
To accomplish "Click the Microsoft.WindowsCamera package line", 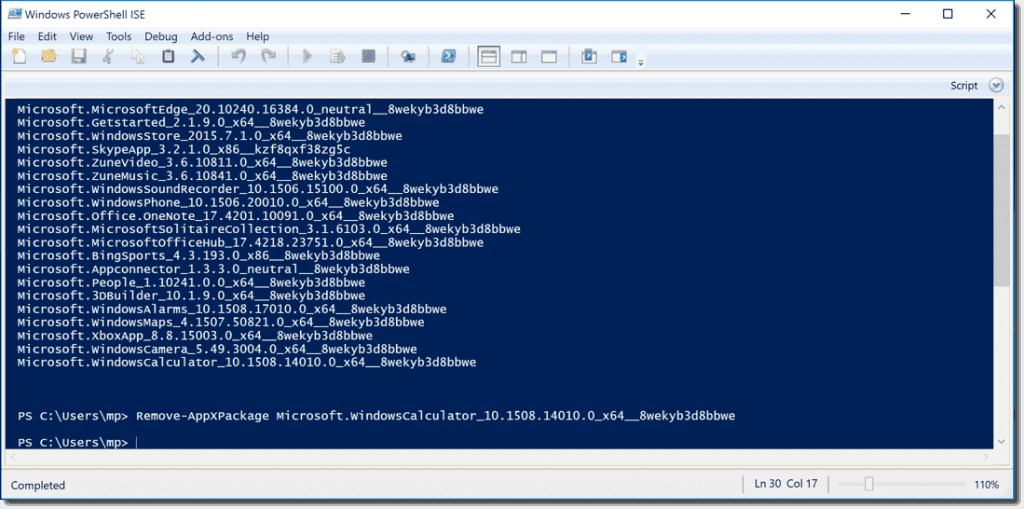I will [217, 348].
